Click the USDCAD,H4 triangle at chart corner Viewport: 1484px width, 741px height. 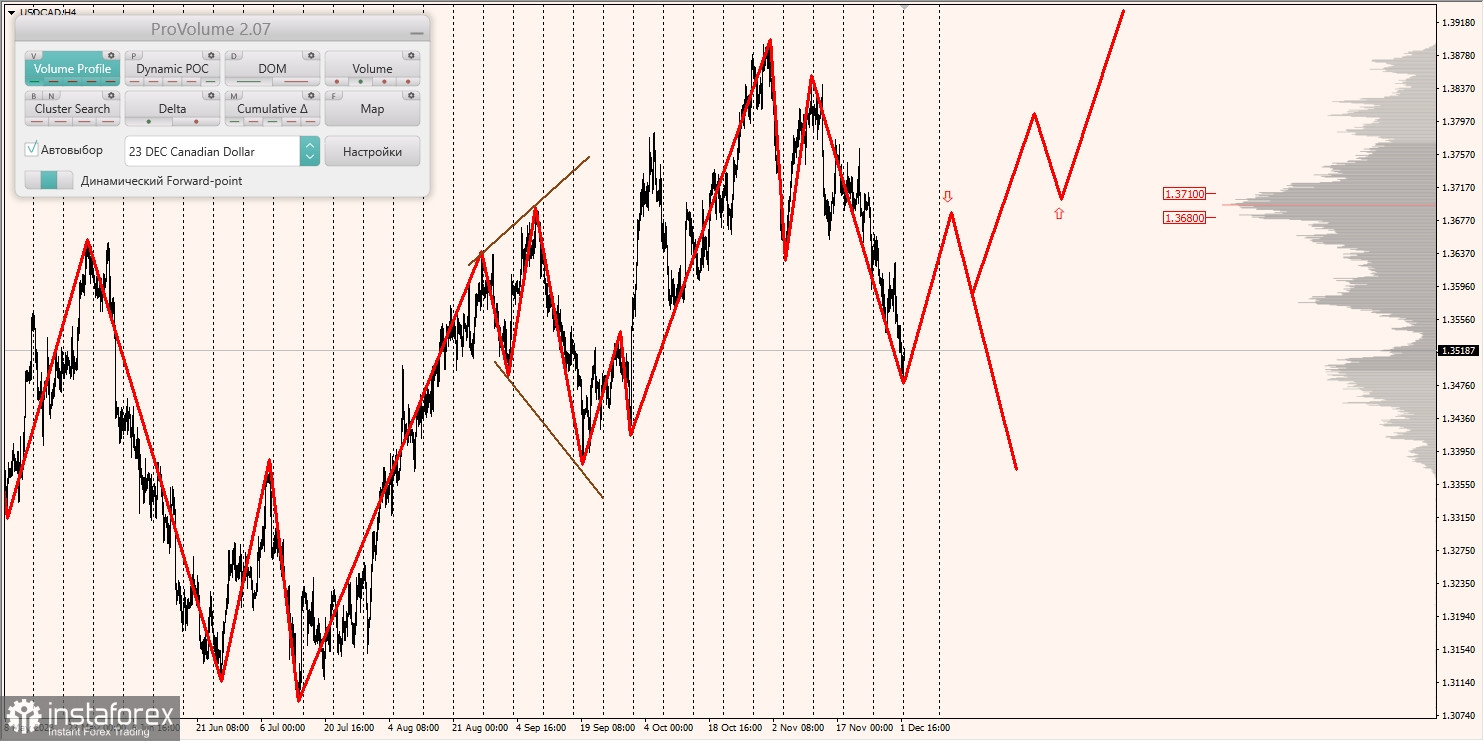(11, 12)
